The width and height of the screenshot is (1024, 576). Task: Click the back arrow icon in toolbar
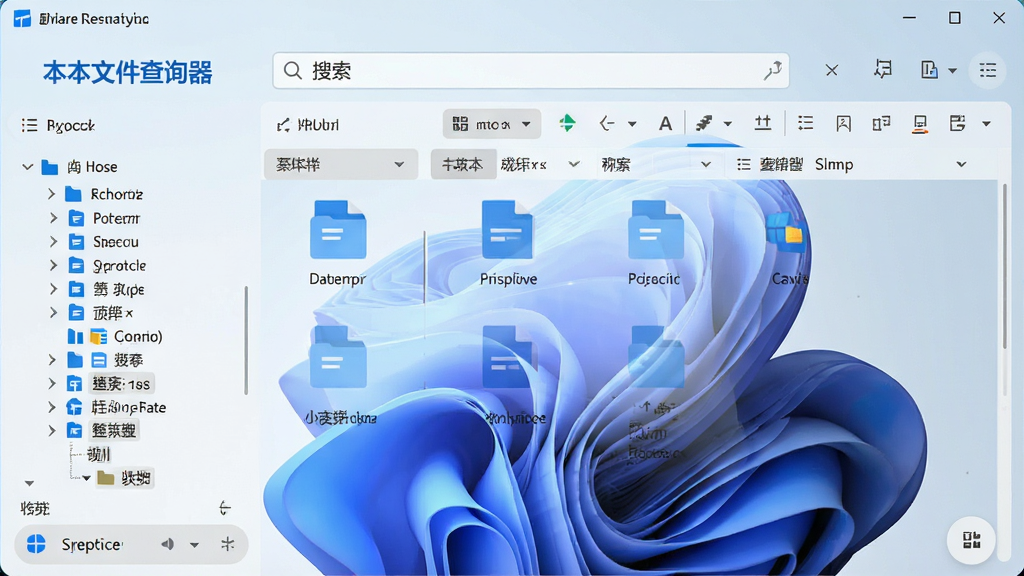[607, 123]
